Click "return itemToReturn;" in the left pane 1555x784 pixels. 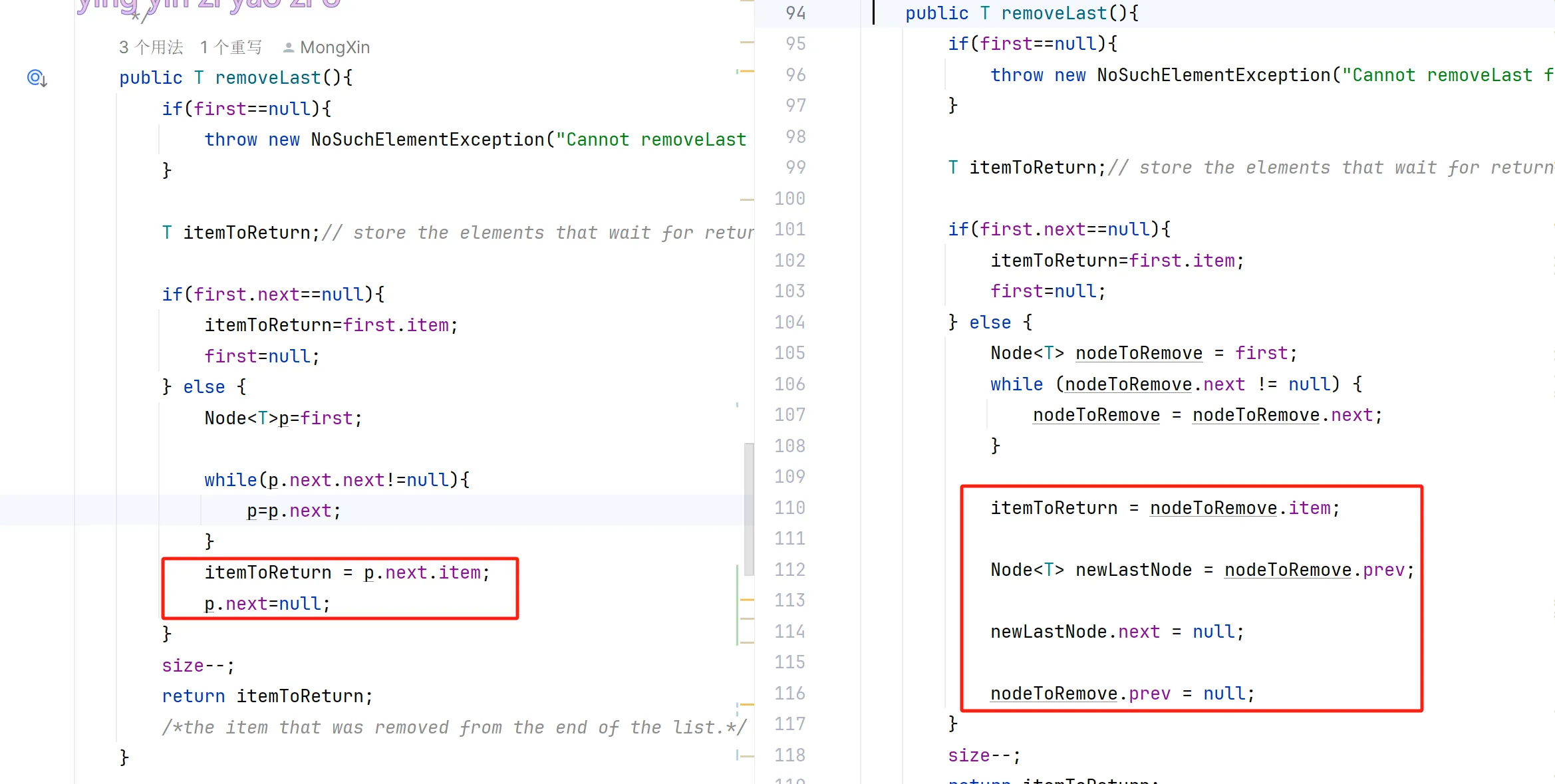[x=267, y=696]
